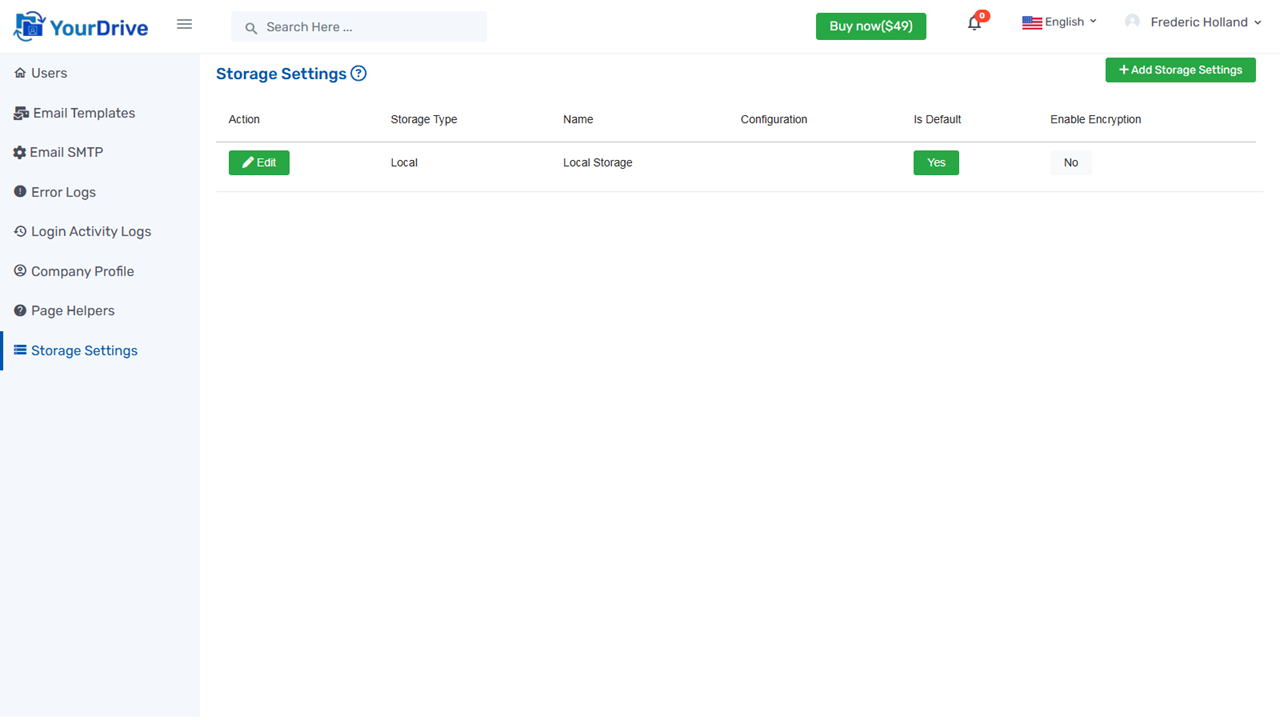
Task: Open the notification bell
Action: pos(974,22)
